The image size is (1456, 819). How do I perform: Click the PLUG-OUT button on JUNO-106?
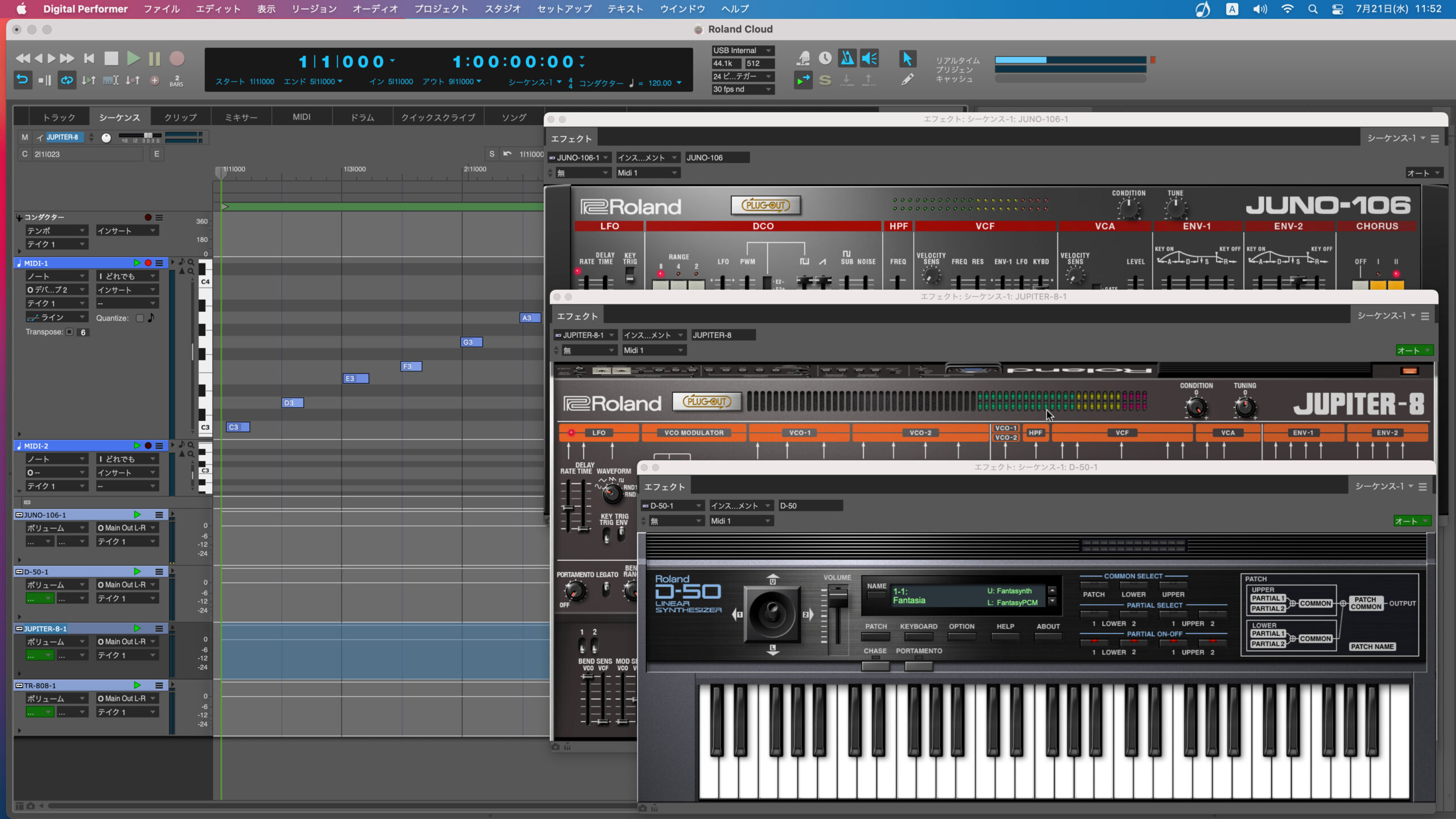[x=766, y=205]
